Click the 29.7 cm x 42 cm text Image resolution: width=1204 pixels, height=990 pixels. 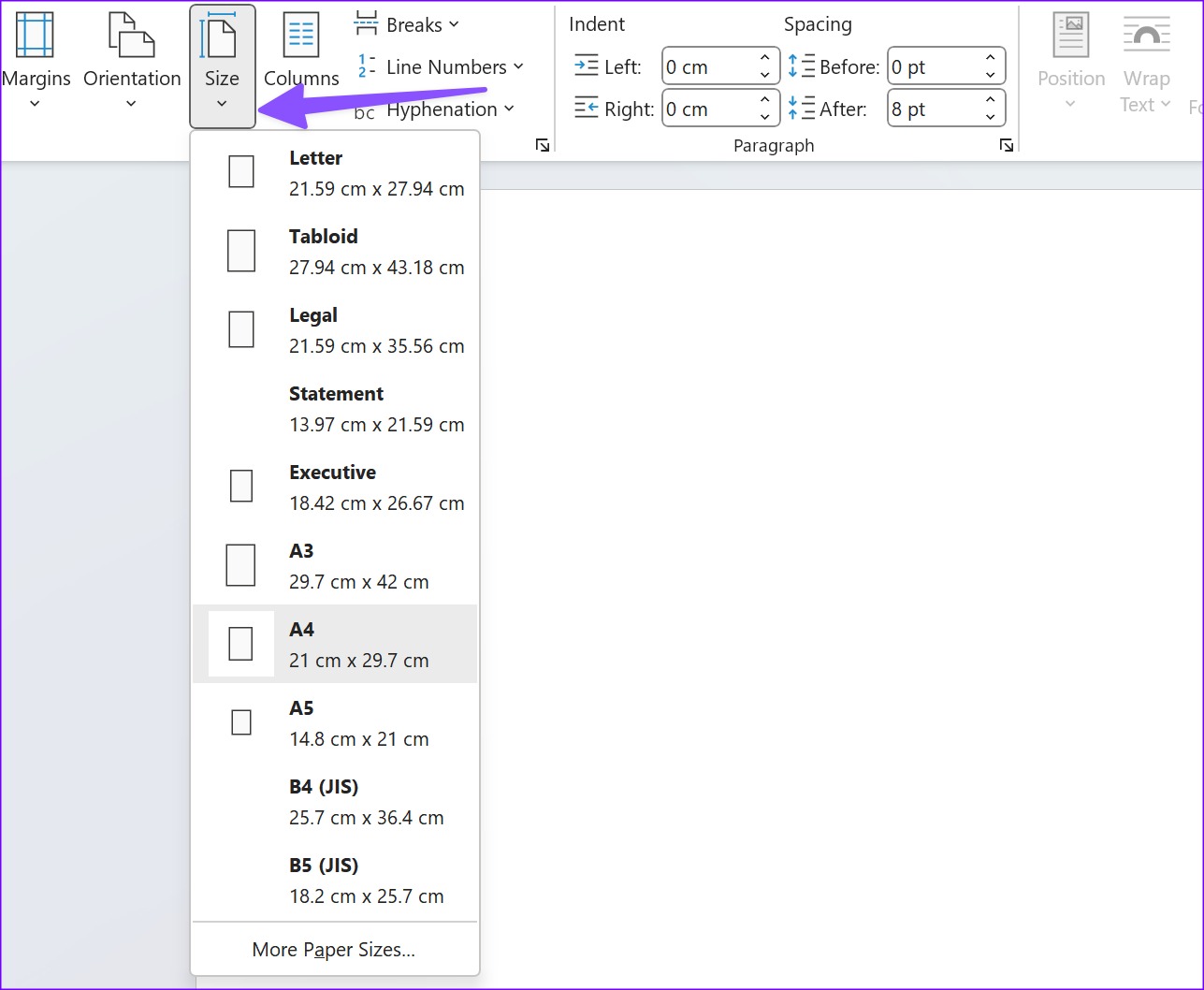pyautogui.click(x=358, y=581)
